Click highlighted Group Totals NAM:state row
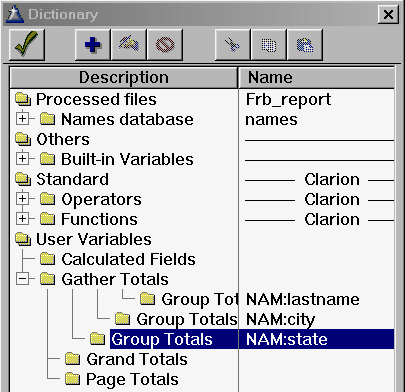Screen dimensions: 405x392 [x=252, y=339]
